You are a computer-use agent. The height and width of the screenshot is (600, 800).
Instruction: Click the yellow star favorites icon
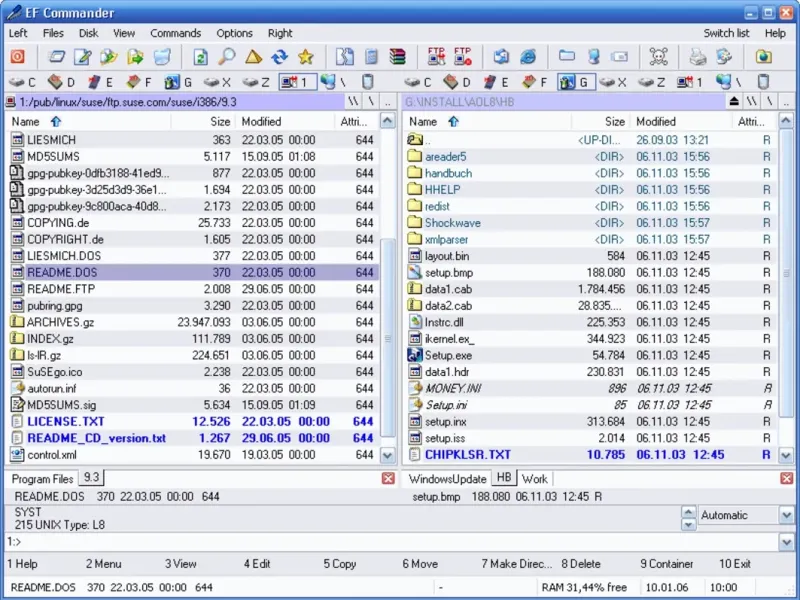tap(306, 57)
